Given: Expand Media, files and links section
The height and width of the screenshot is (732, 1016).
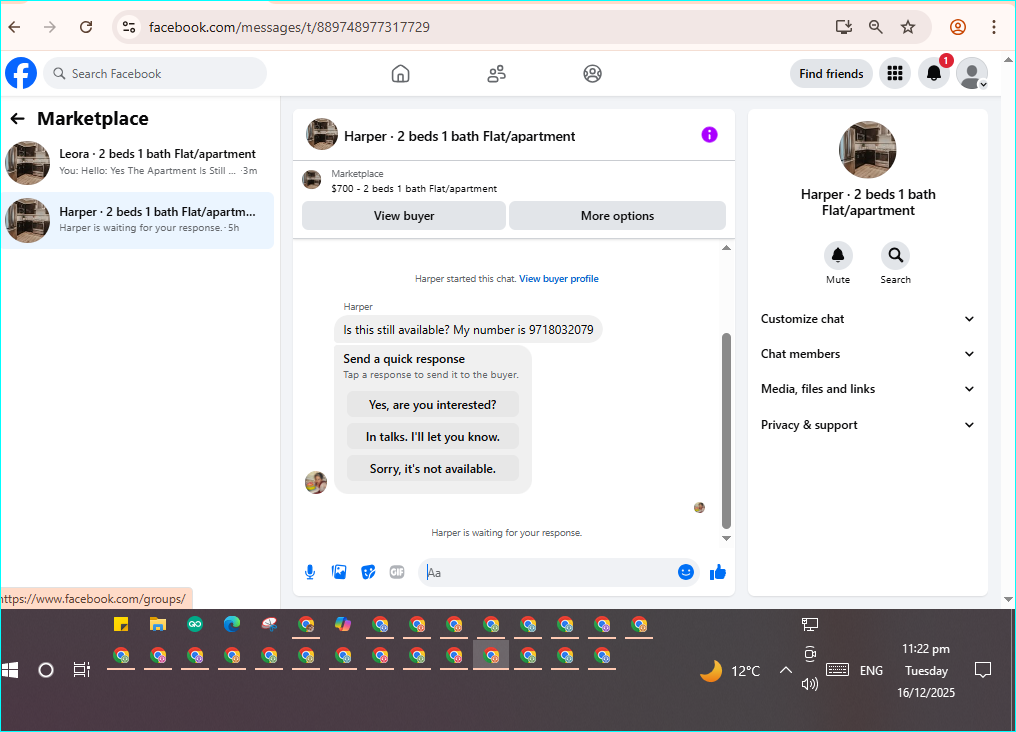Looking at the screenshot, I should [x=868, y=389].
